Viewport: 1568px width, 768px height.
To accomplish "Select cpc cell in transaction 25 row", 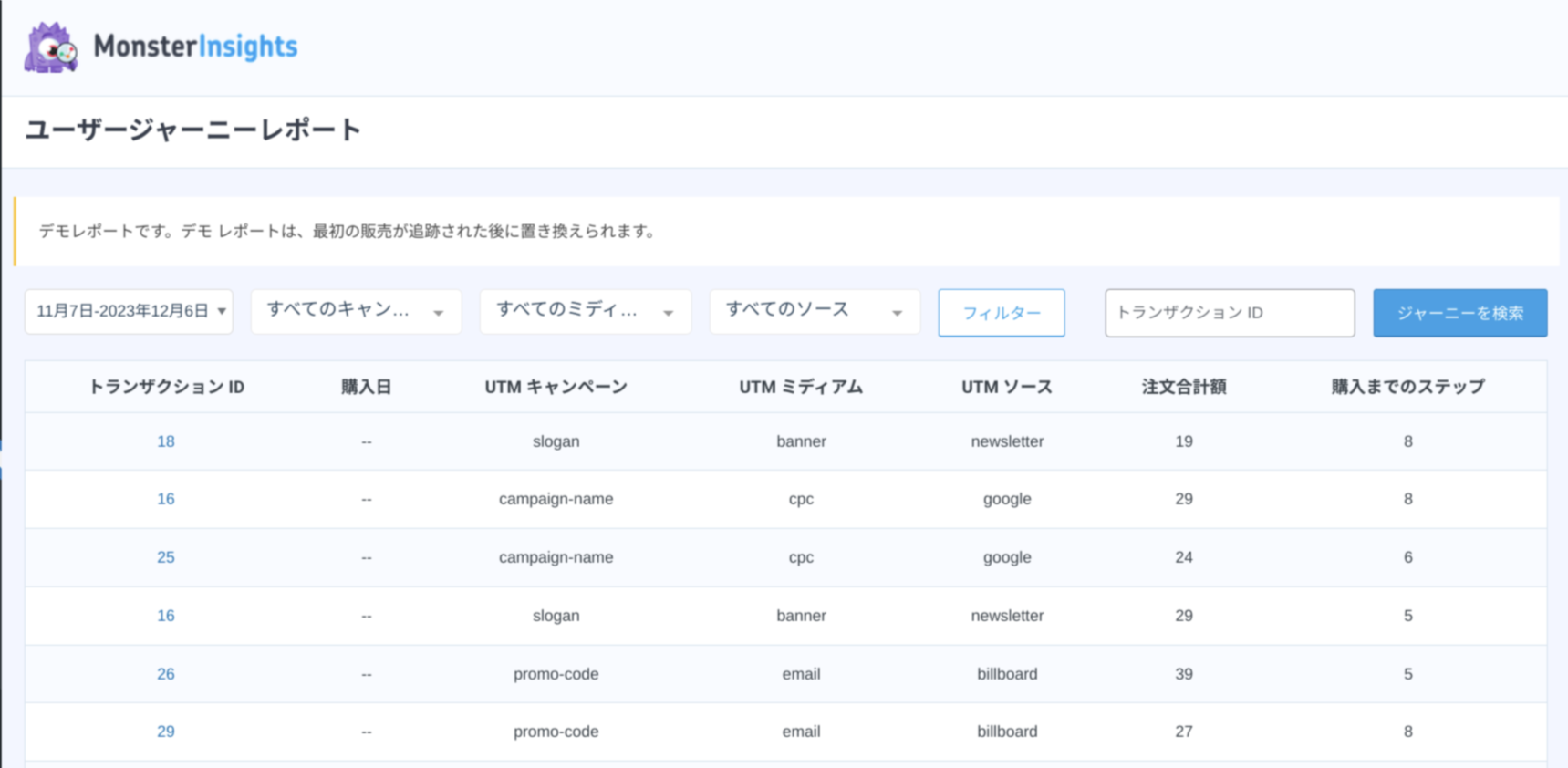I will point(801,557).
